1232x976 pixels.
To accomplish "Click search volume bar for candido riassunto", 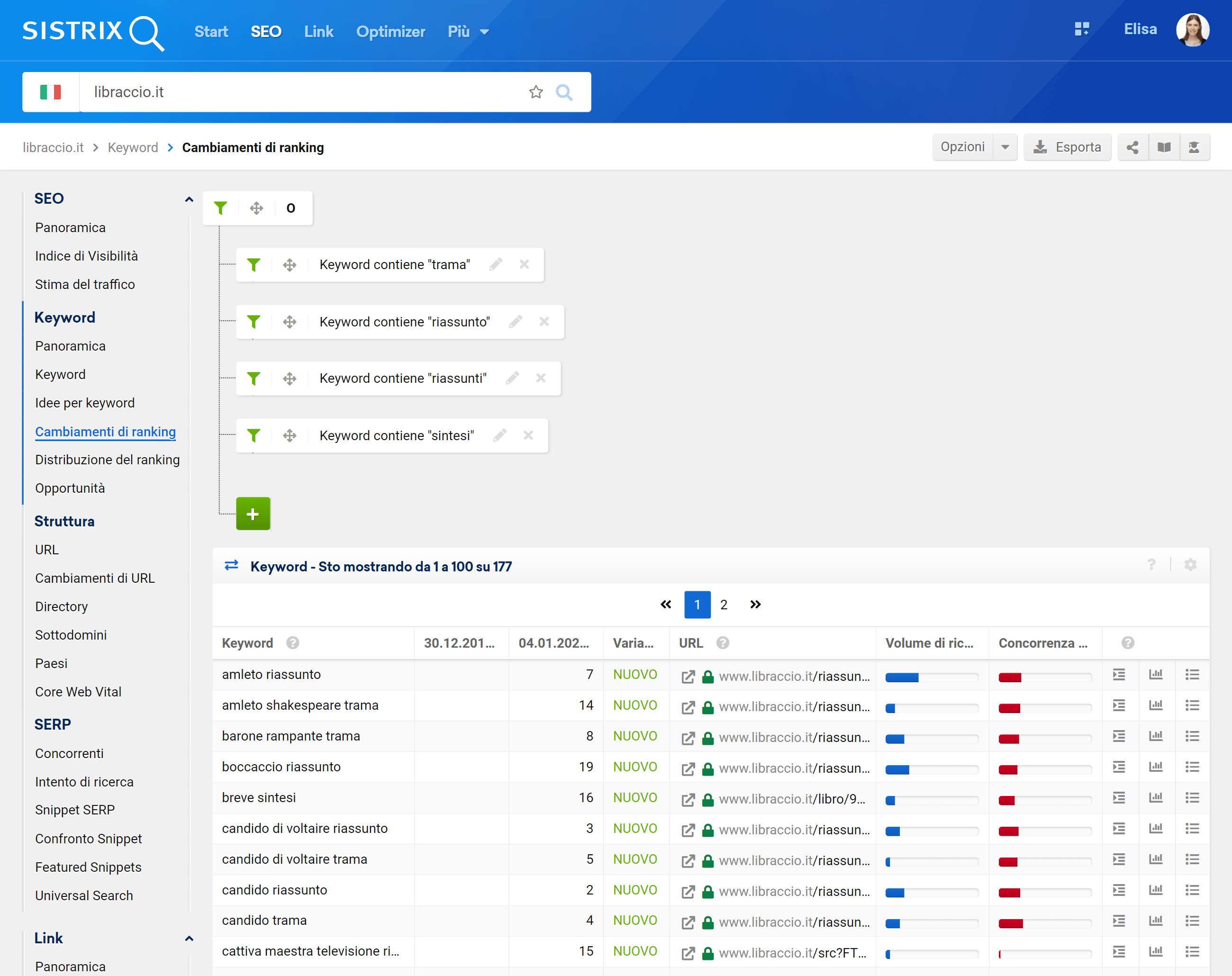I will (932, 893).
